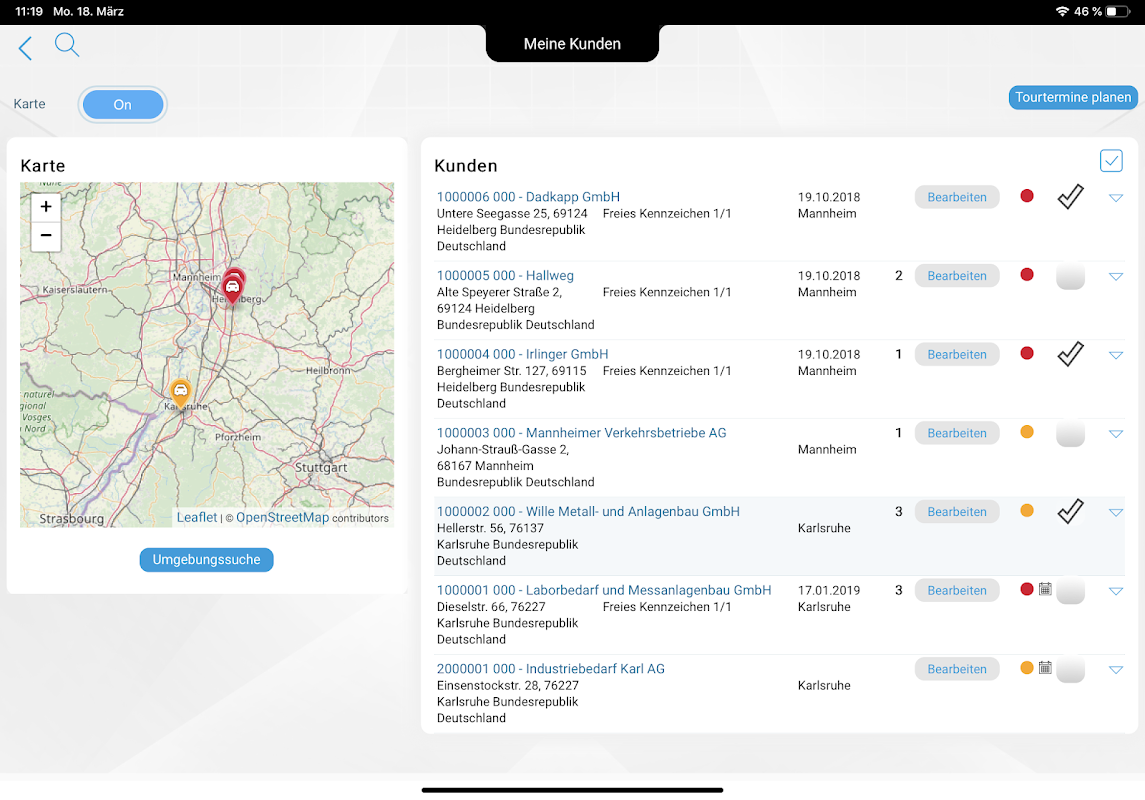Click Bearbeiten for Irlinger GmbH

[x=957, y=355]
